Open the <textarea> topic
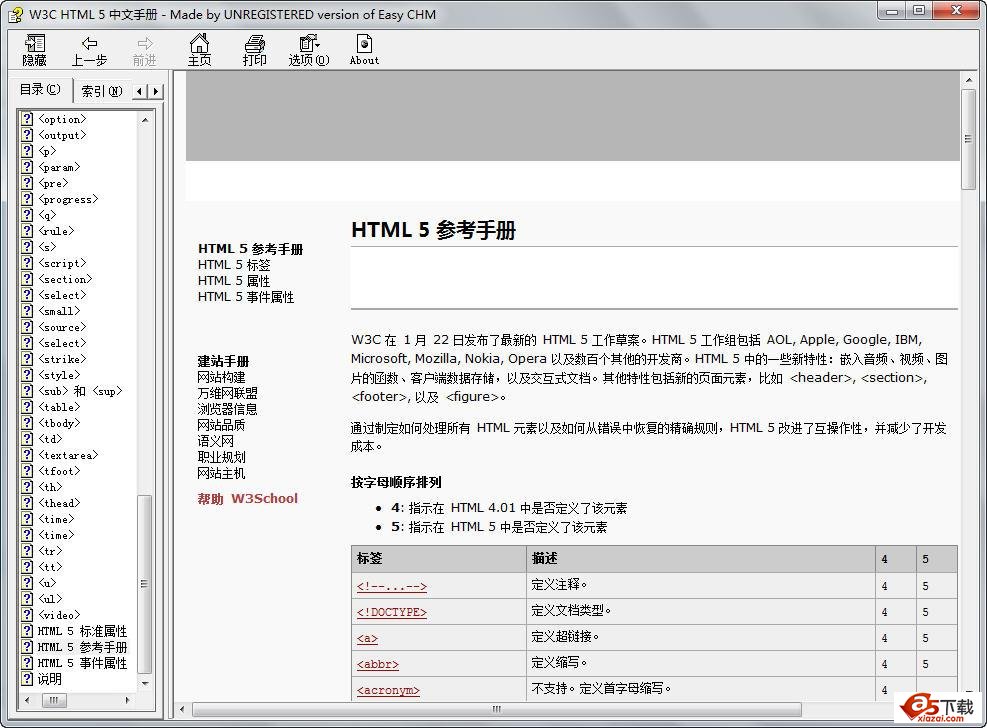This screenshot has width=987, height=728. coord(69,455)
